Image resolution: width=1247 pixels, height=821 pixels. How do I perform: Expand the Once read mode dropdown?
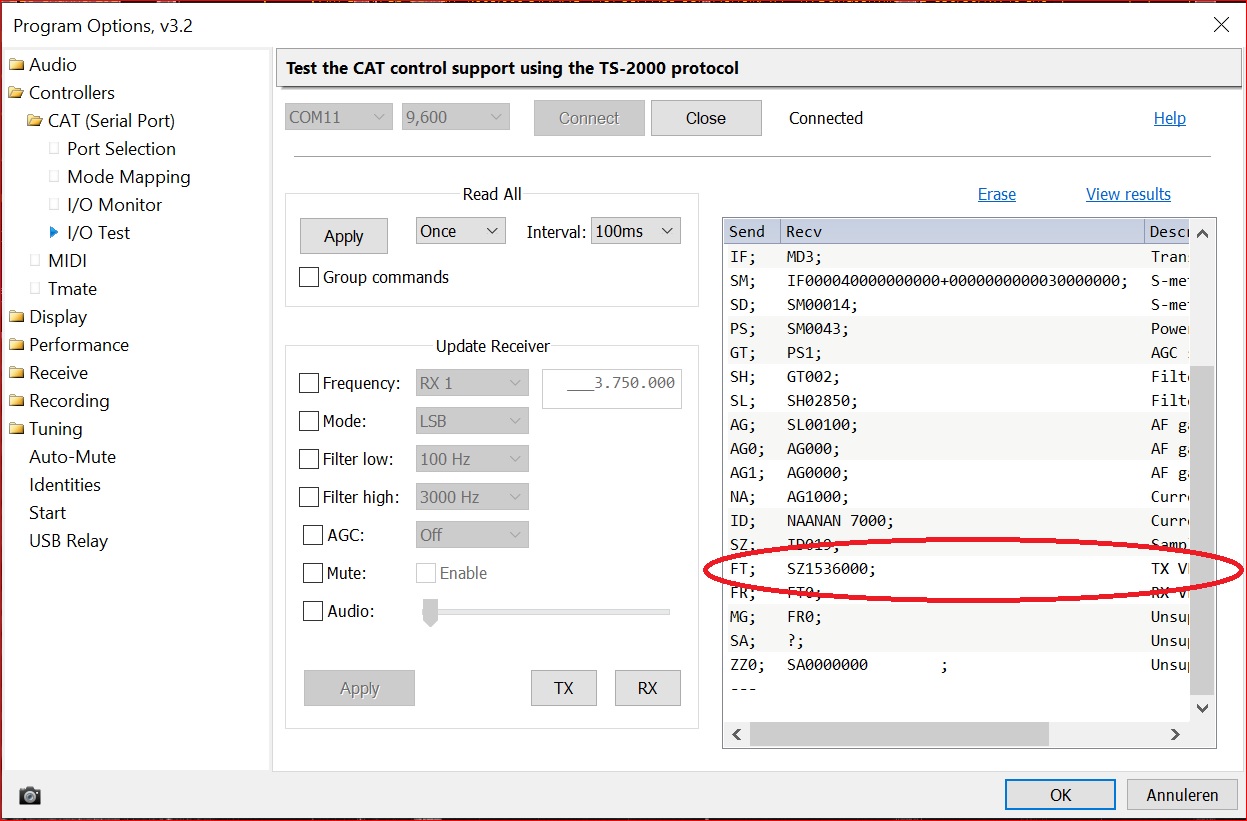tap(460, 231)
